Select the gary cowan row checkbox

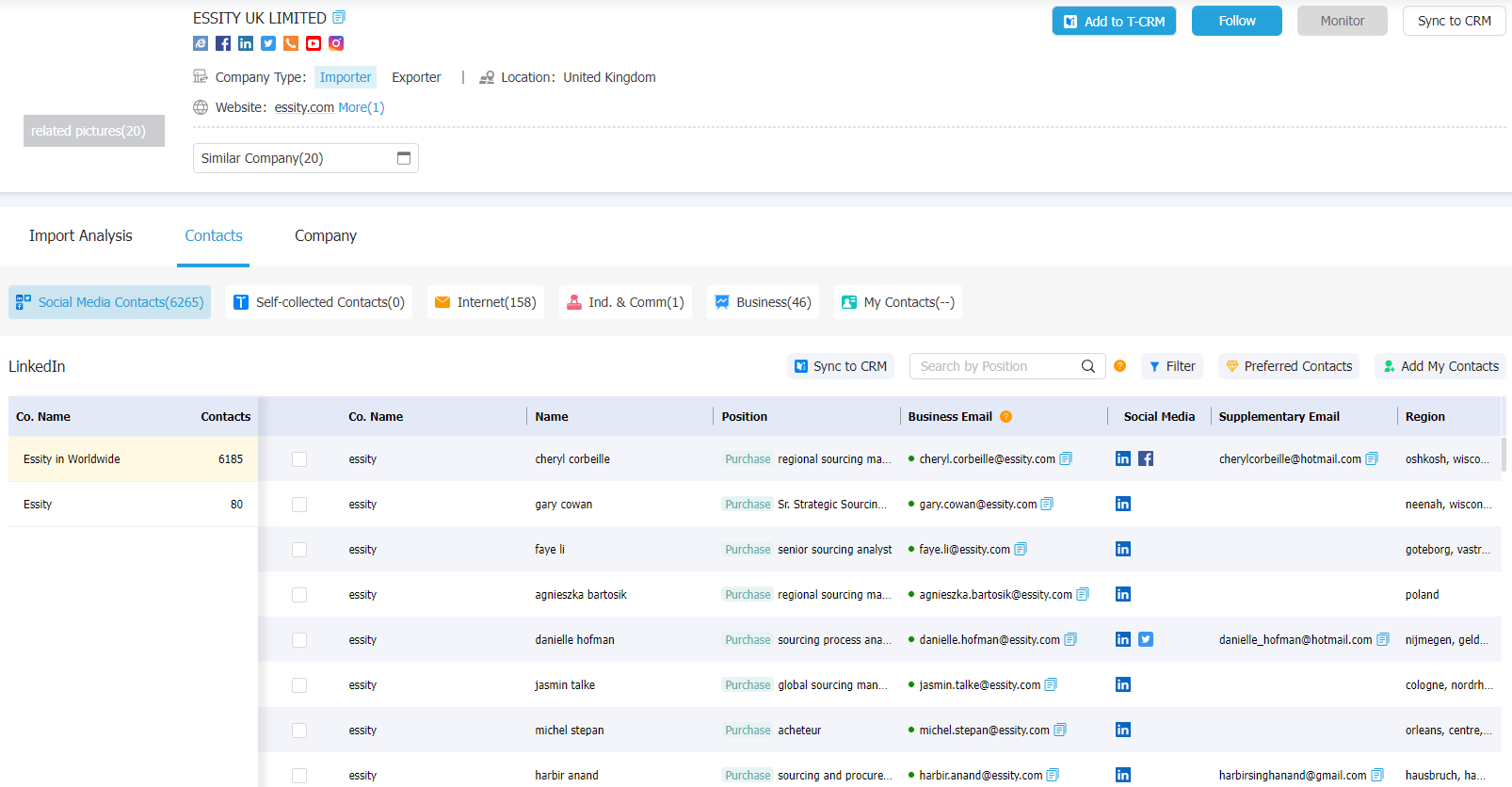click(x=299, y=505)
